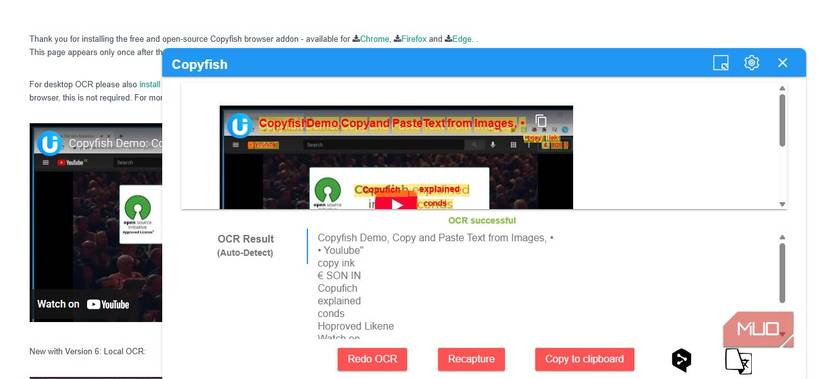825x379 pixels.
Task: Click the Chrome download arrow icon
Action: (356, 38)
